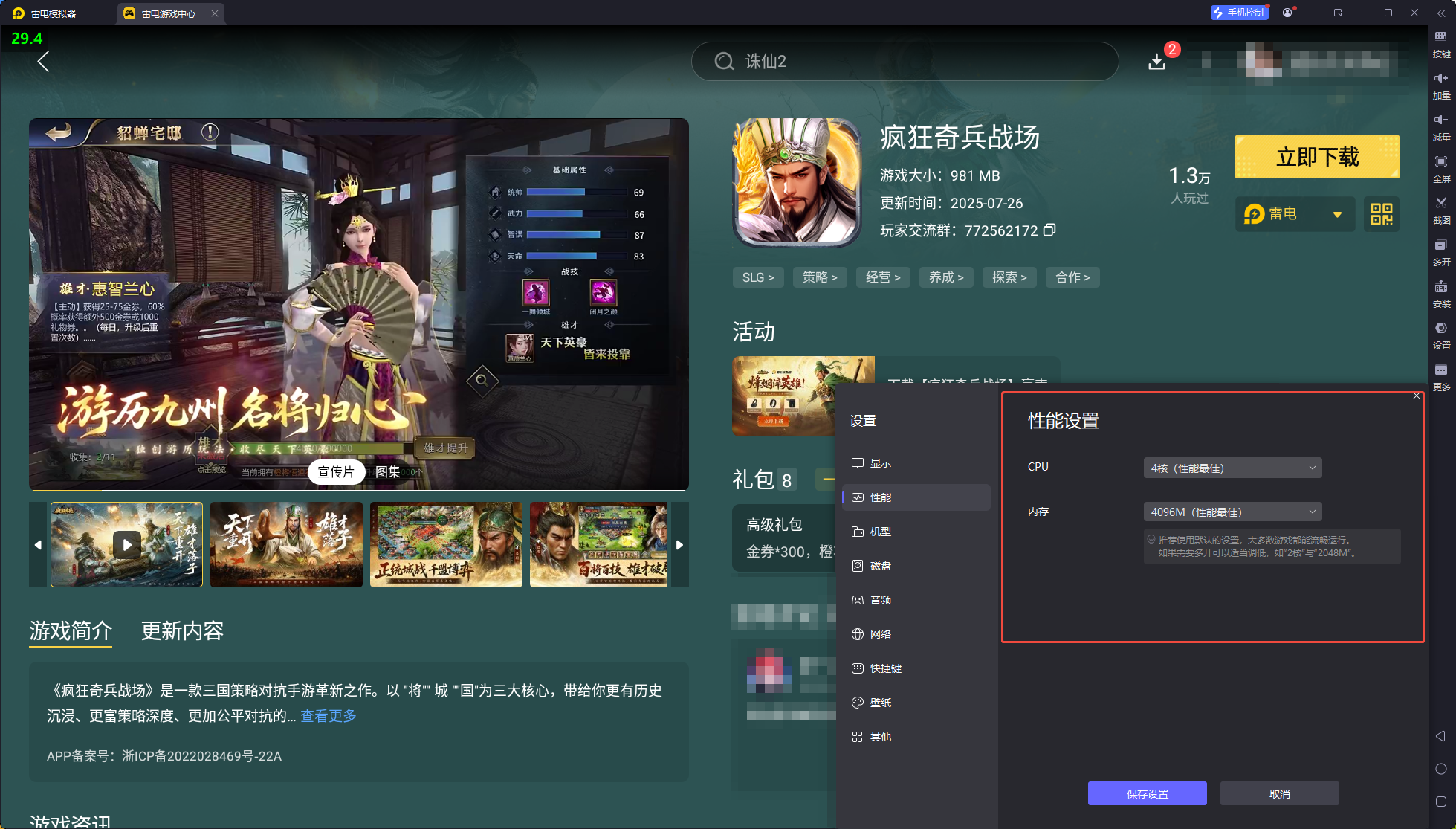Open the CPU cores dropdown
The height and width of the screenshot is (829, 1456).
(x=1232, y=468)
